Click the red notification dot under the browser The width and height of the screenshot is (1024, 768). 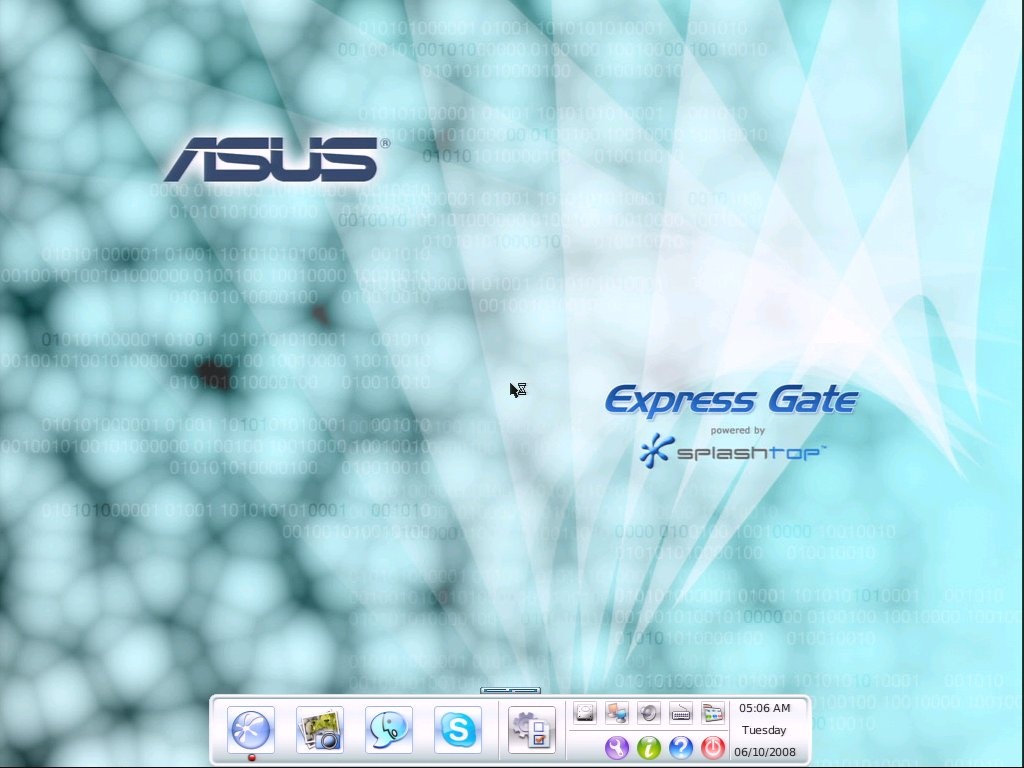[x=250, y=758]
